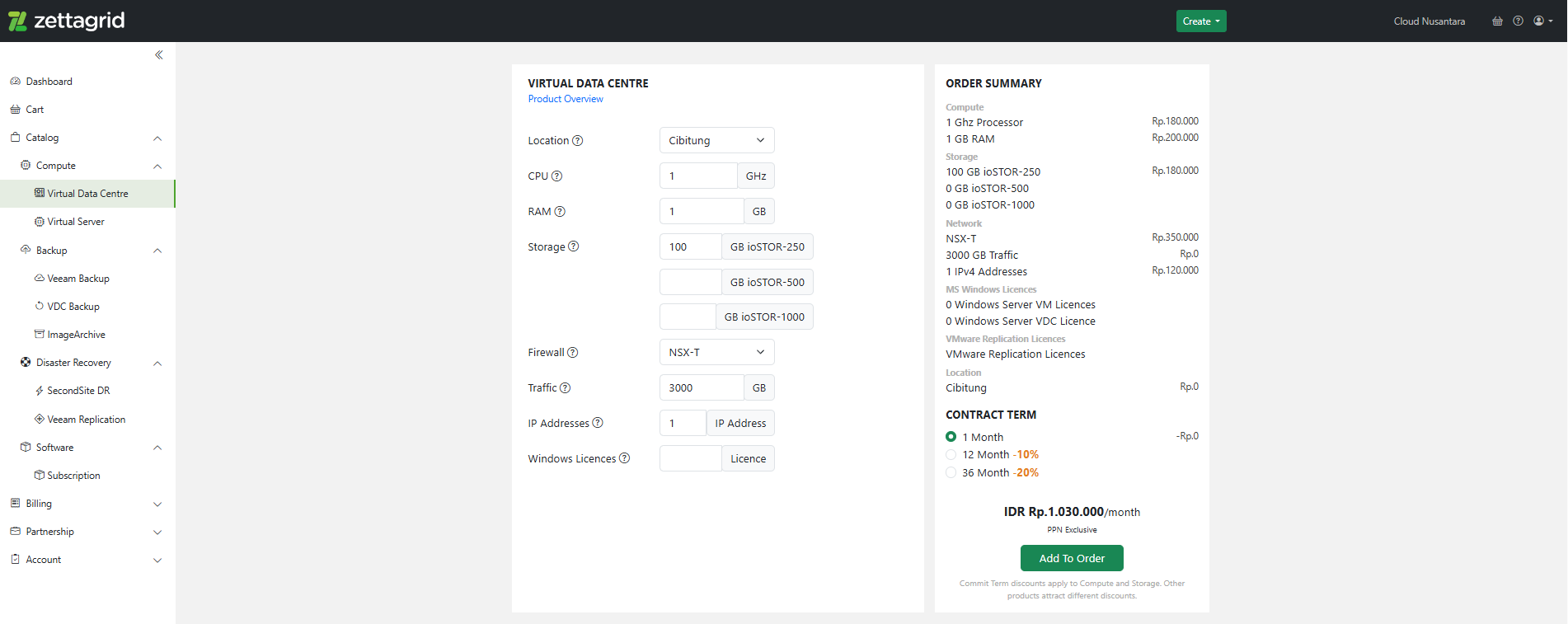Click the Cart icon in sidebar
The image size is (1568, 624).
tap(15, 110)
